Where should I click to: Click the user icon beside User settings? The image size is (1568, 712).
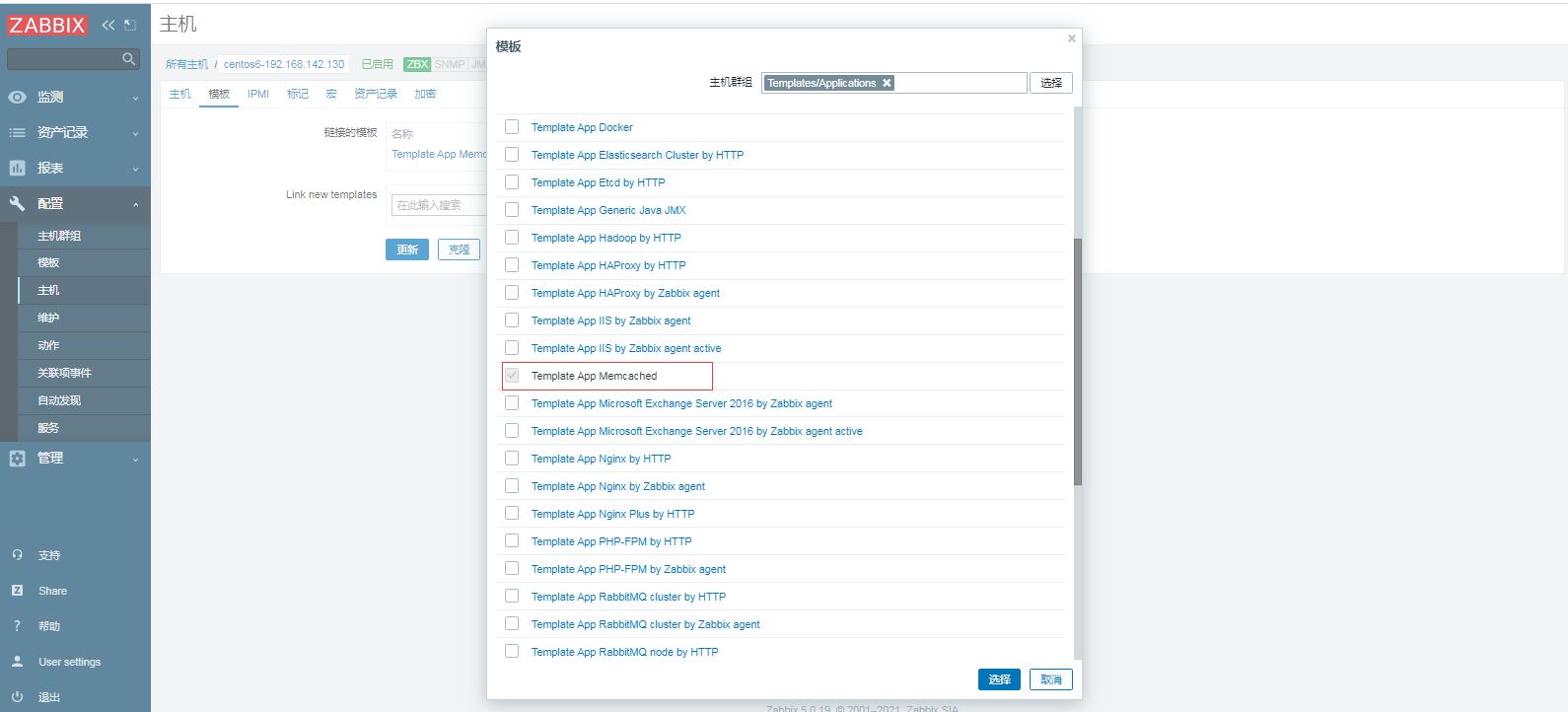click(x=17, y=662)
